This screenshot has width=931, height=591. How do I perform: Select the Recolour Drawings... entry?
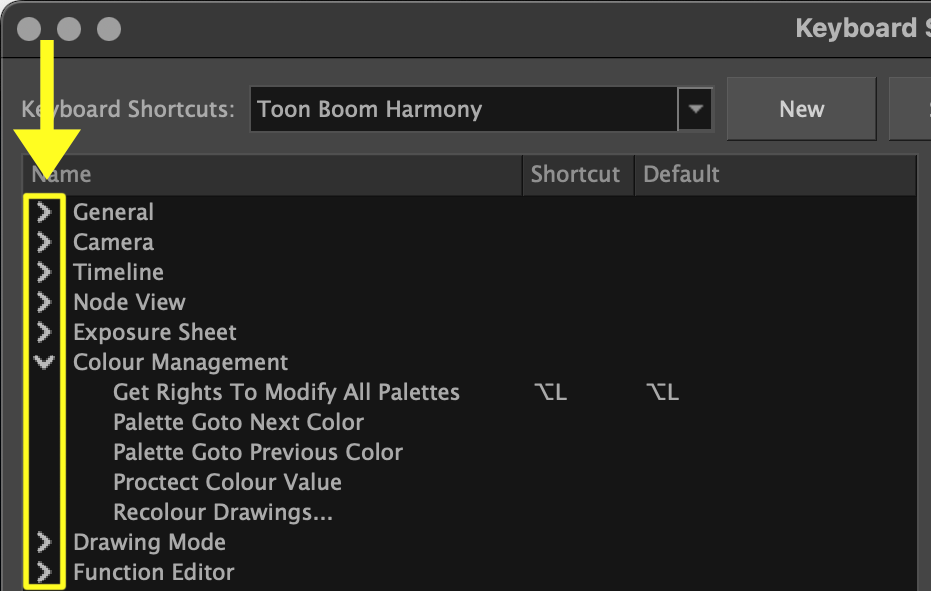[223, 513]
